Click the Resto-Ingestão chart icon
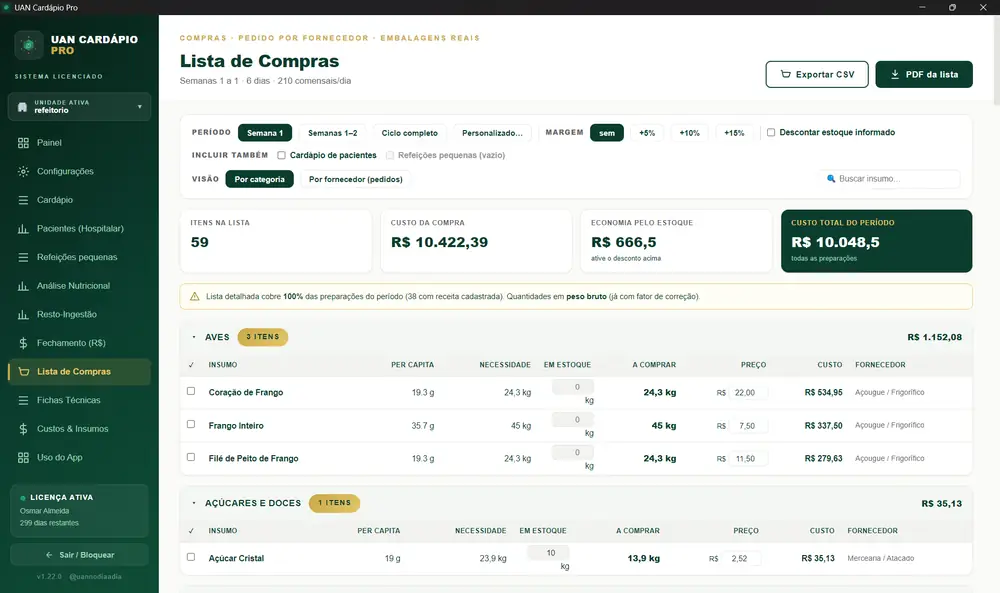The image size is (1000, 593). coord(24,314)
